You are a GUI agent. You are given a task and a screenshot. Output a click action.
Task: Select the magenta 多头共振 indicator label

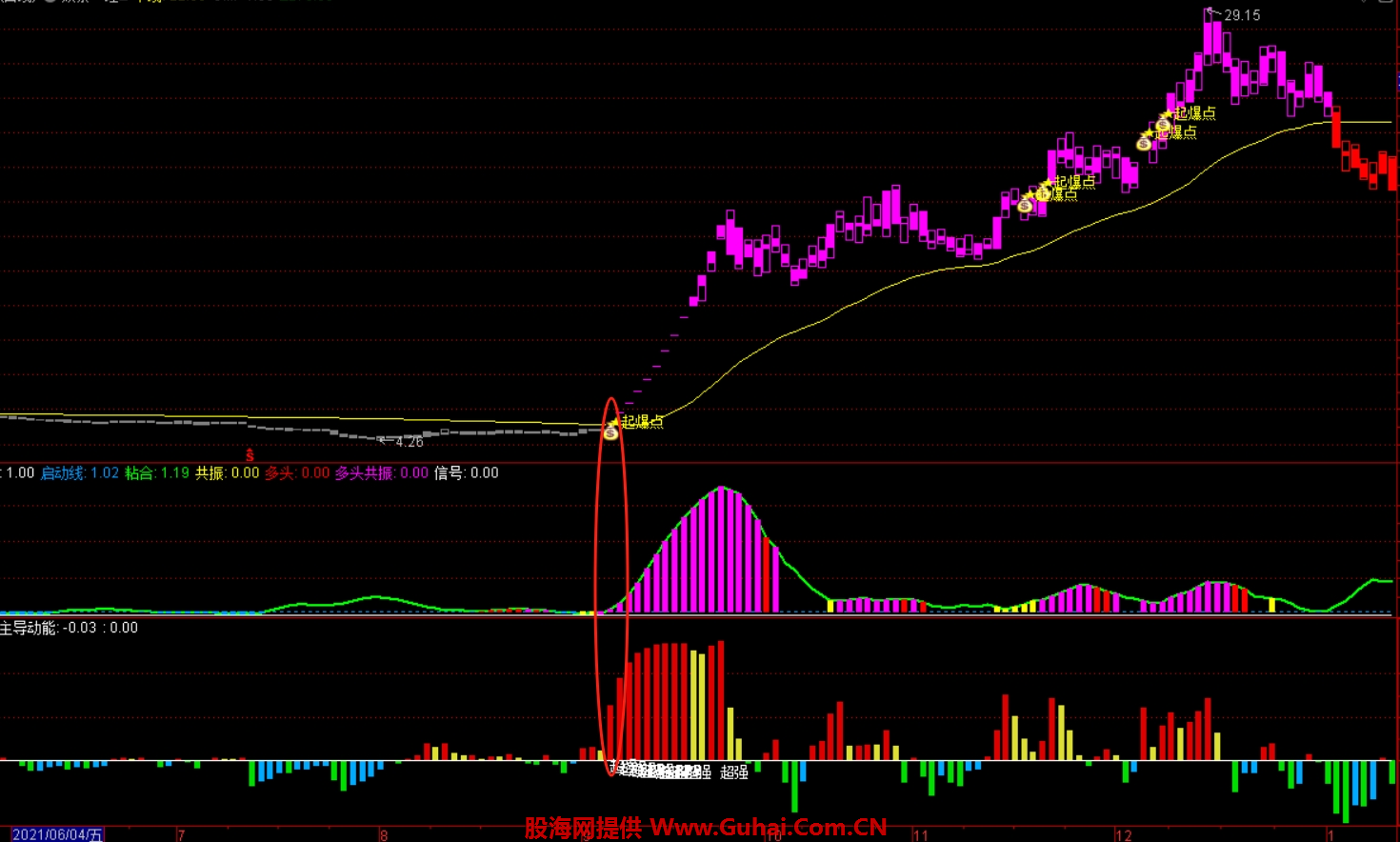tap(381, 473)
